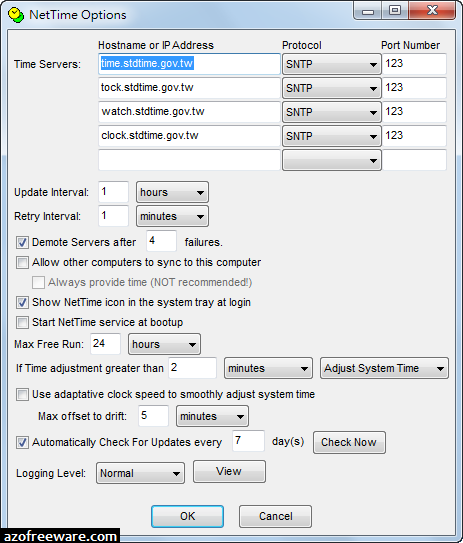Click the update check days field
Screen dimensions: 463x543
(x=248, y=441)
